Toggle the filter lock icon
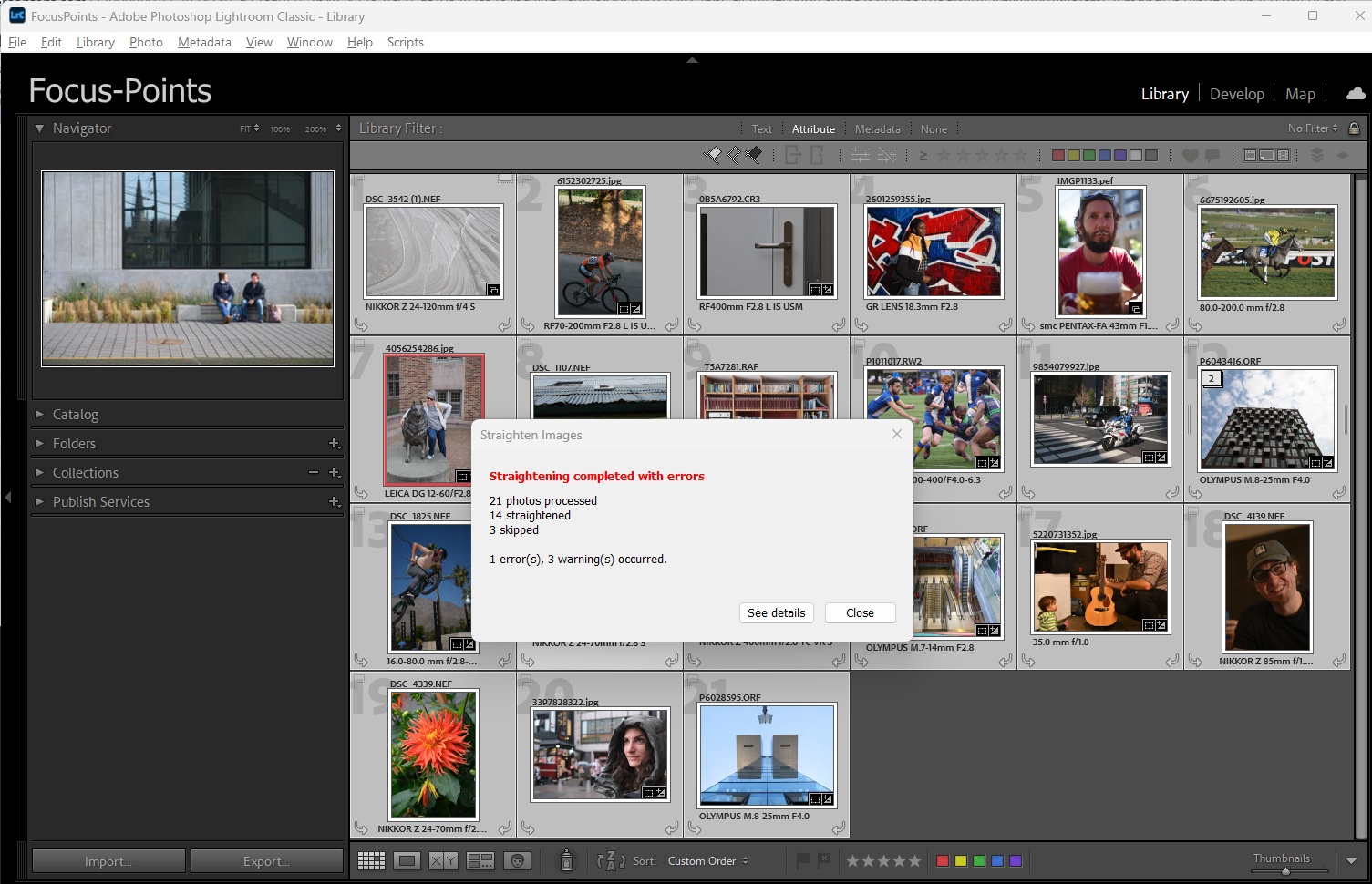 [1354, 128]
